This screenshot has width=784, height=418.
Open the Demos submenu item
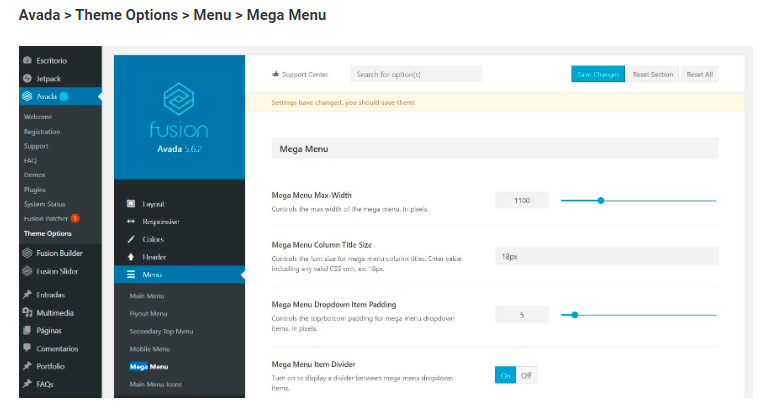(x=34, y=175)
